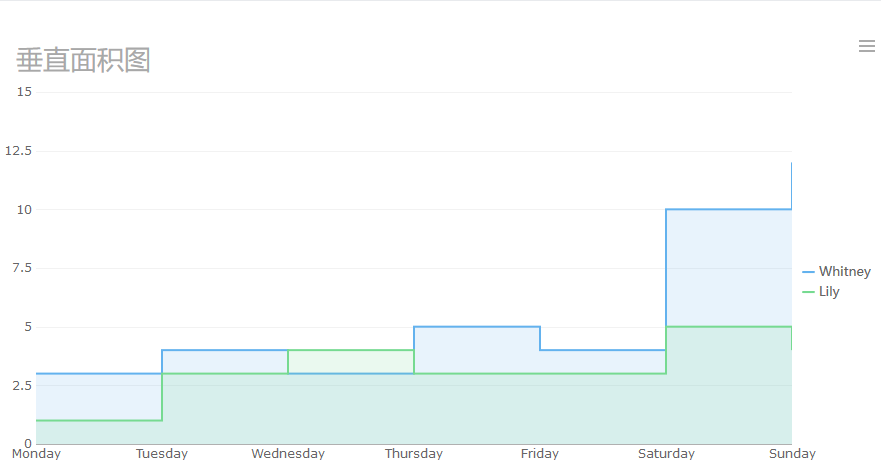The height and width of the screenshot is (474, 881).
Task: Select the Monday x-axis label
Action: pyautogui.click(x=36, y=454)
